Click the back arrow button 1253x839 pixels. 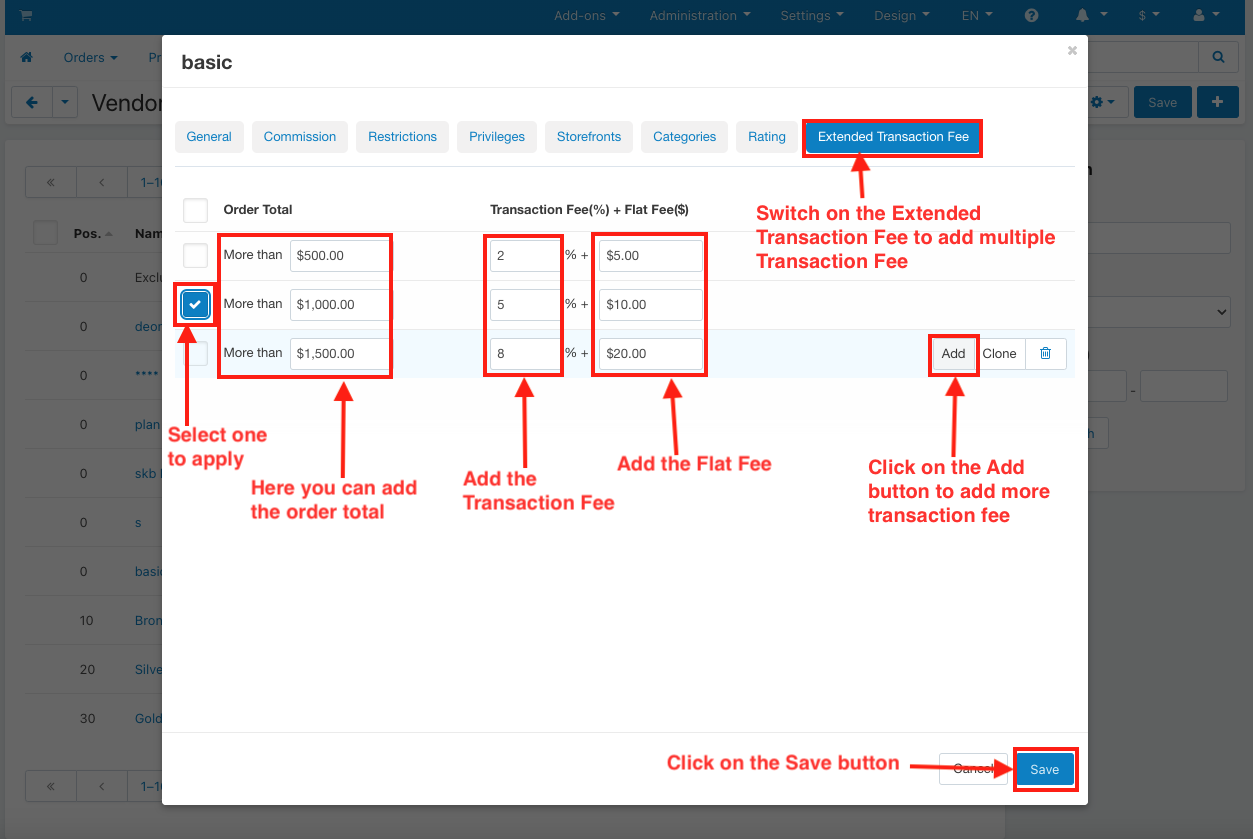[x=31, y=102]
